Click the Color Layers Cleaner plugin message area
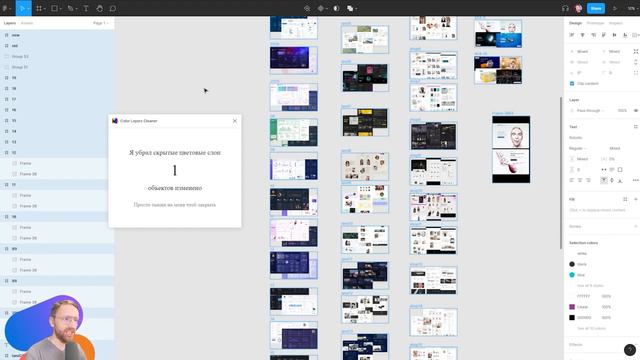Screen dimensions: 640x360 pos(175,178)
